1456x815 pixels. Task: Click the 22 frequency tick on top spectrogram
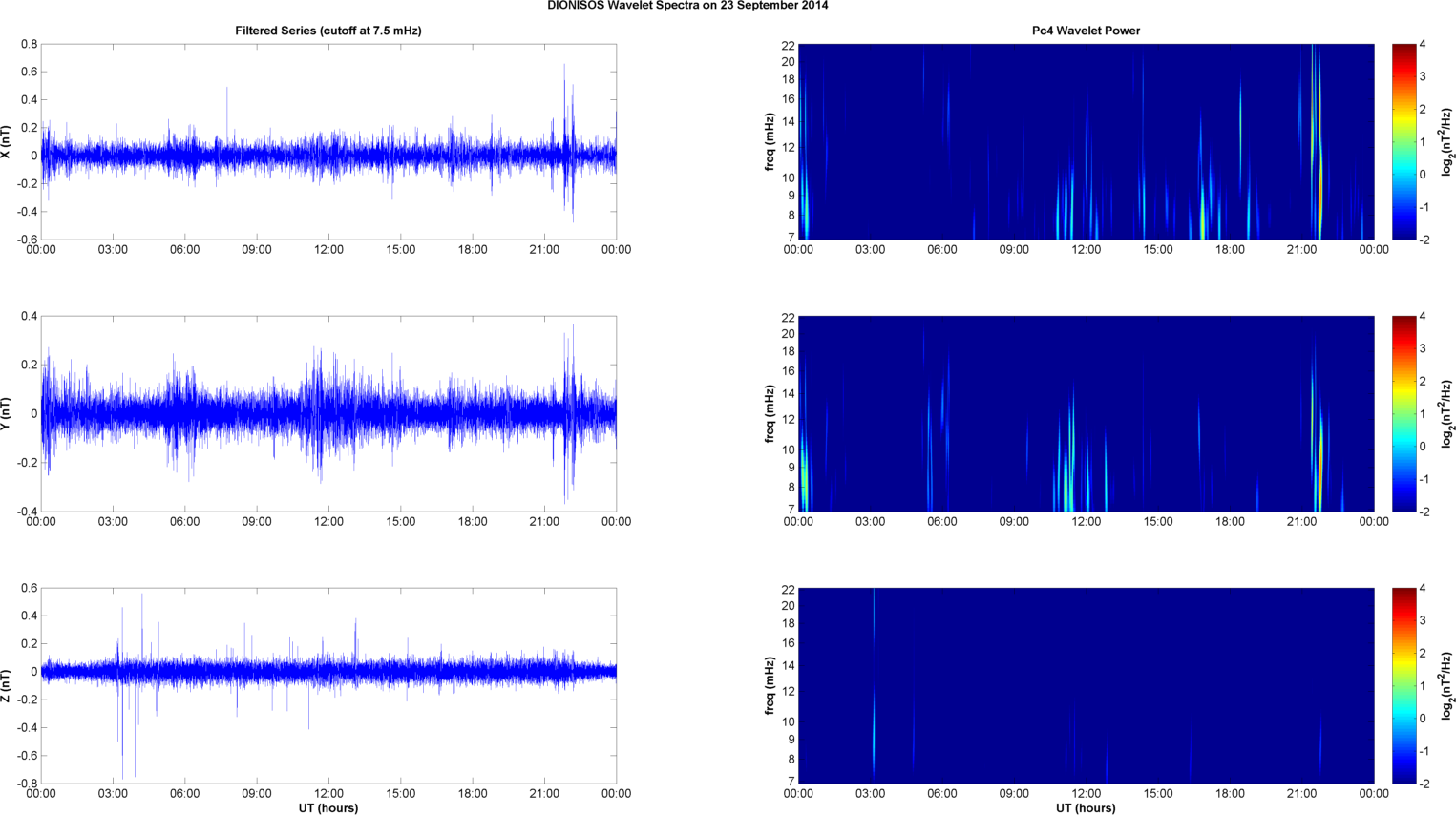pos(789,45)
